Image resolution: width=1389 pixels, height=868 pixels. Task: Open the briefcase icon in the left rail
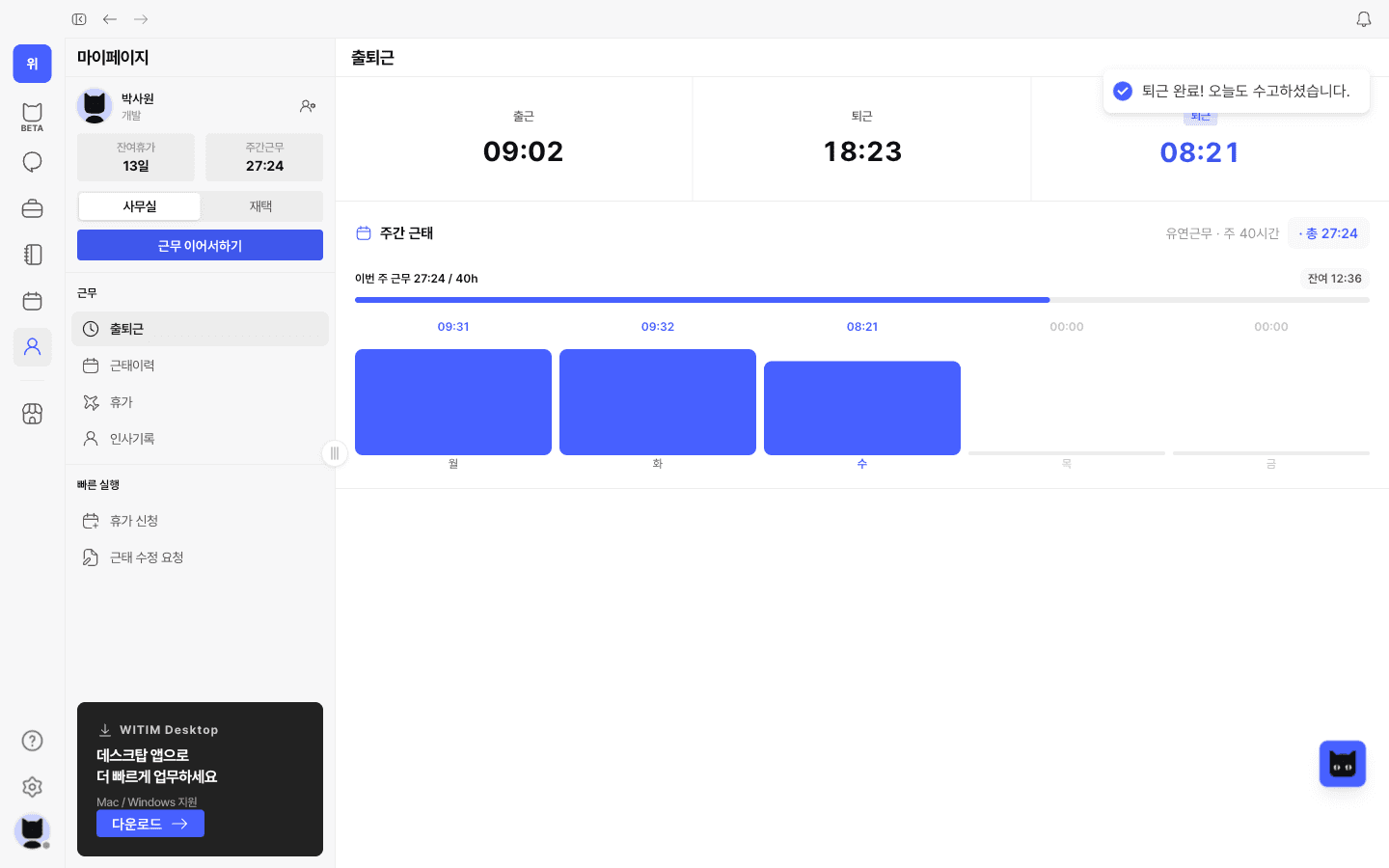32,208
